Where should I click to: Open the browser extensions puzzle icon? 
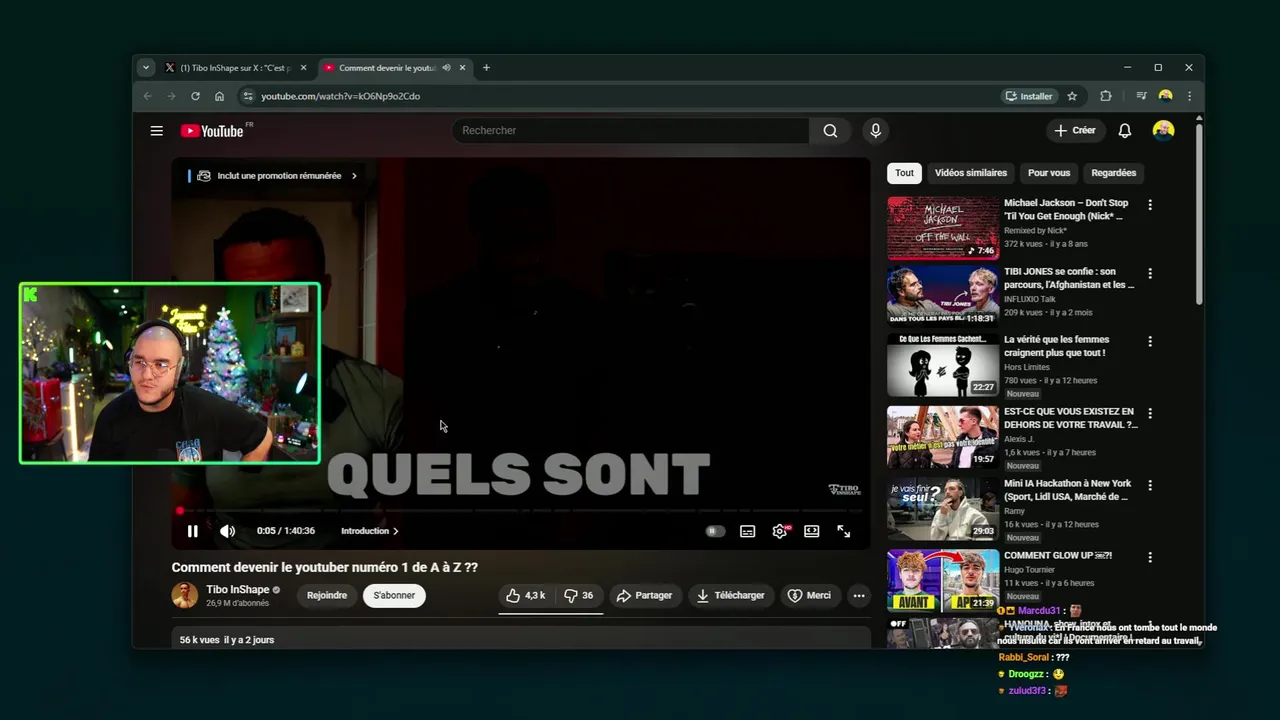click(x=1105, y=96)
